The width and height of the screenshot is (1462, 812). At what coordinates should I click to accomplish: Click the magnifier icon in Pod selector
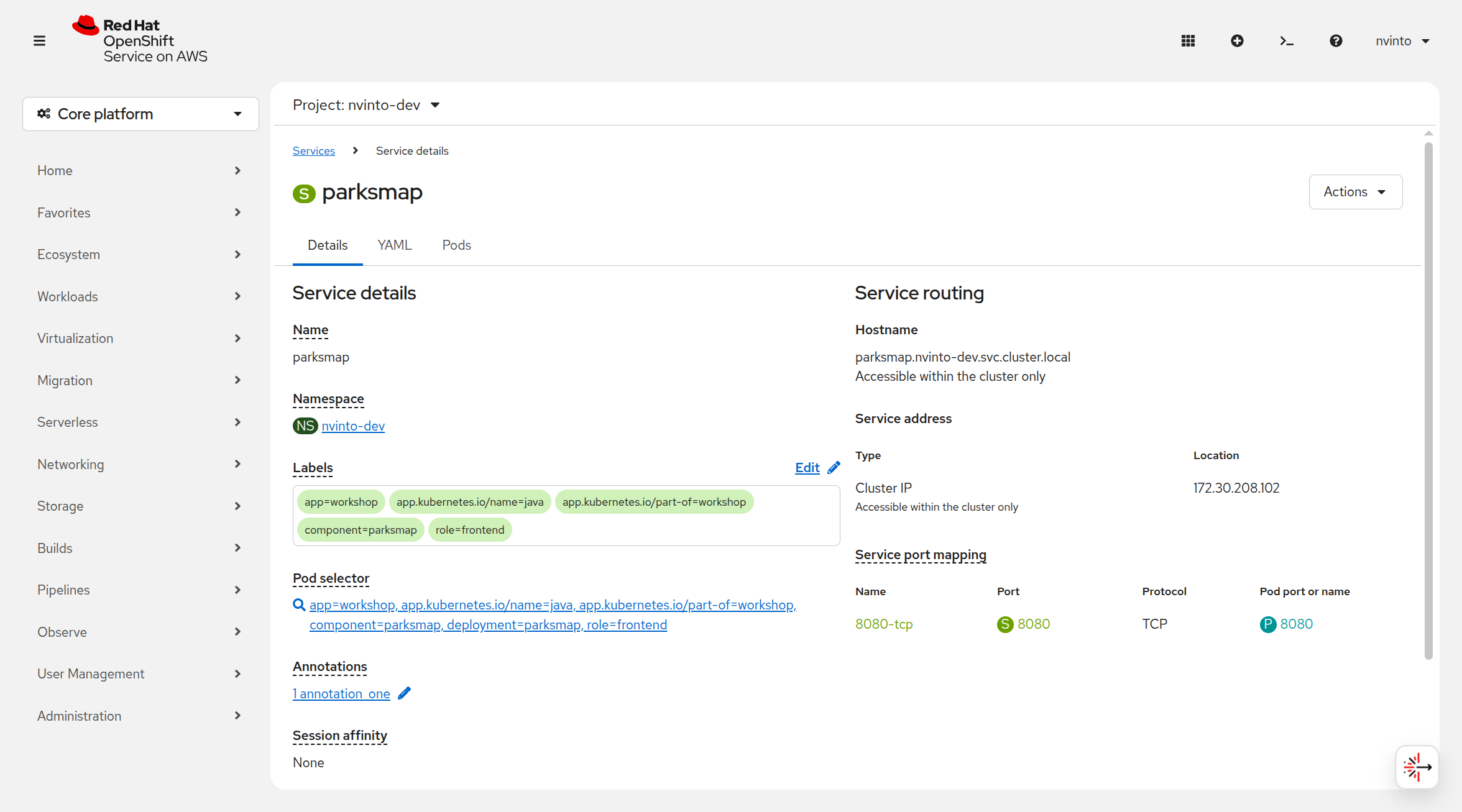point(299,605)
